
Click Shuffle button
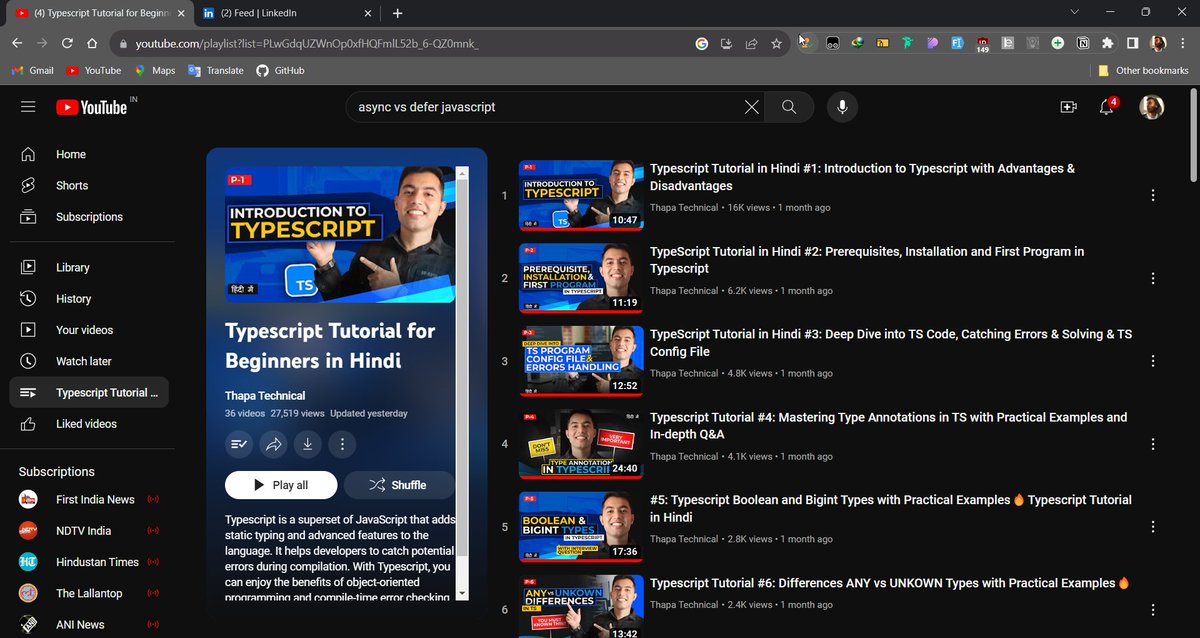tap(399, 485)
